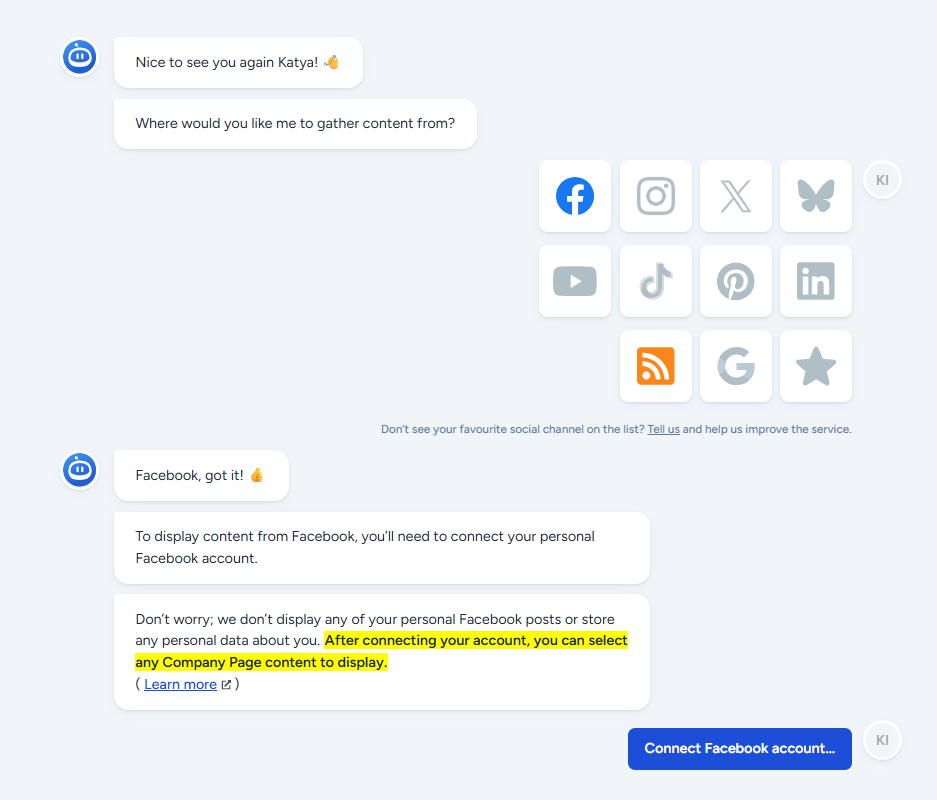Select the star reviews tile
Viewport: 937px width, 800px height.
(x=816, y=366)
